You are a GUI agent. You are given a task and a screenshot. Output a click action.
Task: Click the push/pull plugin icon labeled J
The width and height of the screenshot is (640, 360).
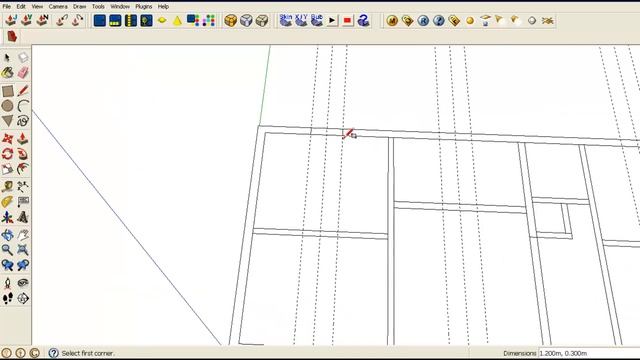click(x=11, y=20)
